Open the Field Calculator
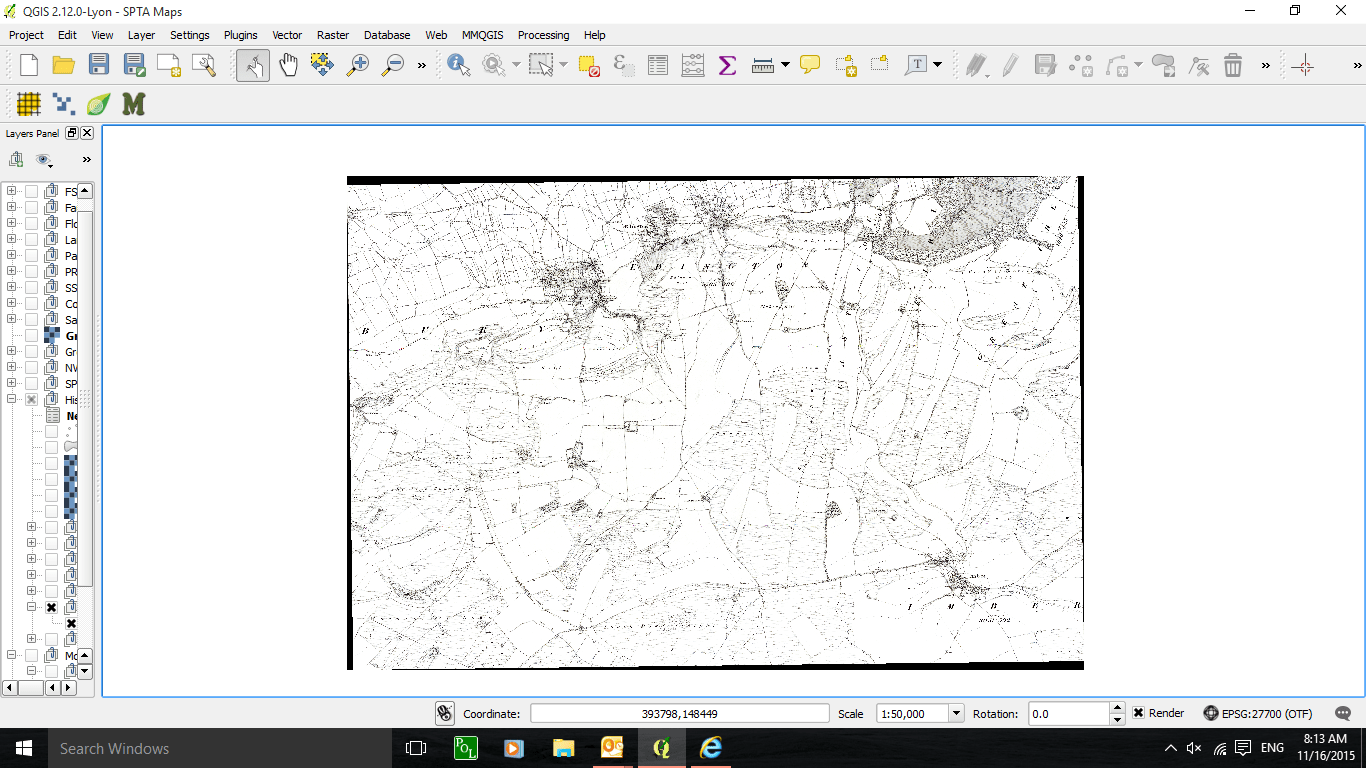This screenshot has width=1366, height=768. point(694,65)
